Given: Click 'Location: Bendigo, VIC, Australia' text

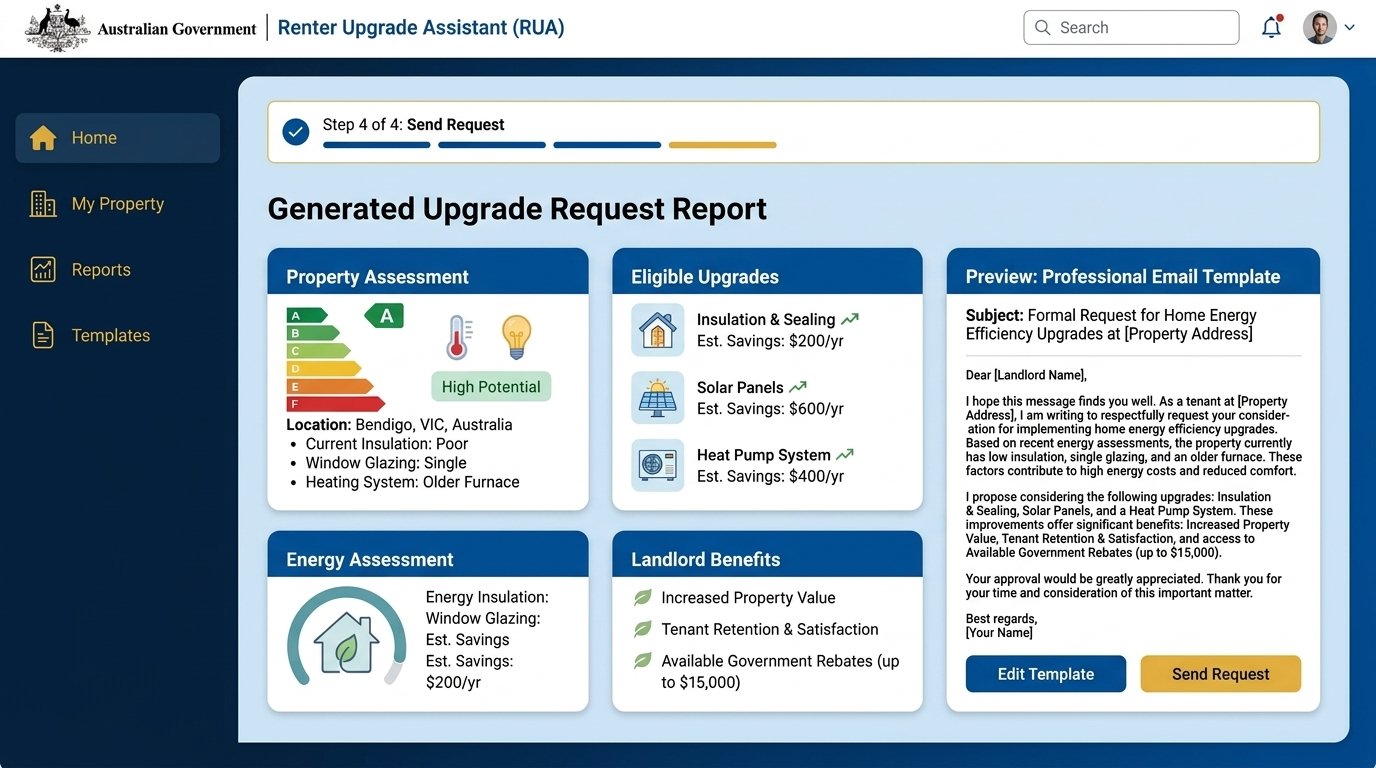Looking at the screenshot, I should (x=399, y=425).
